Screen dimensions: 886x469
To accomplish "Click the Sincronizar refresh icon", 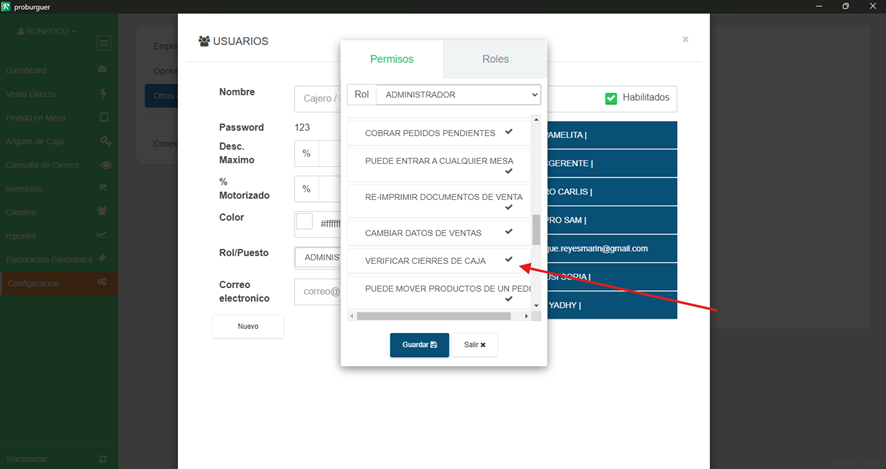I will point(102,459).
